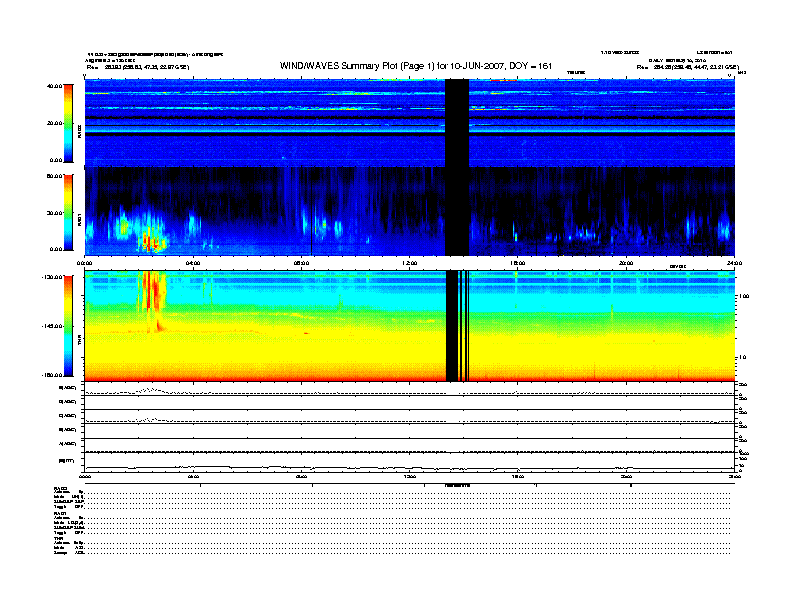
Task: Click the TNR color scale bar
Action: [x=68, y=326]
